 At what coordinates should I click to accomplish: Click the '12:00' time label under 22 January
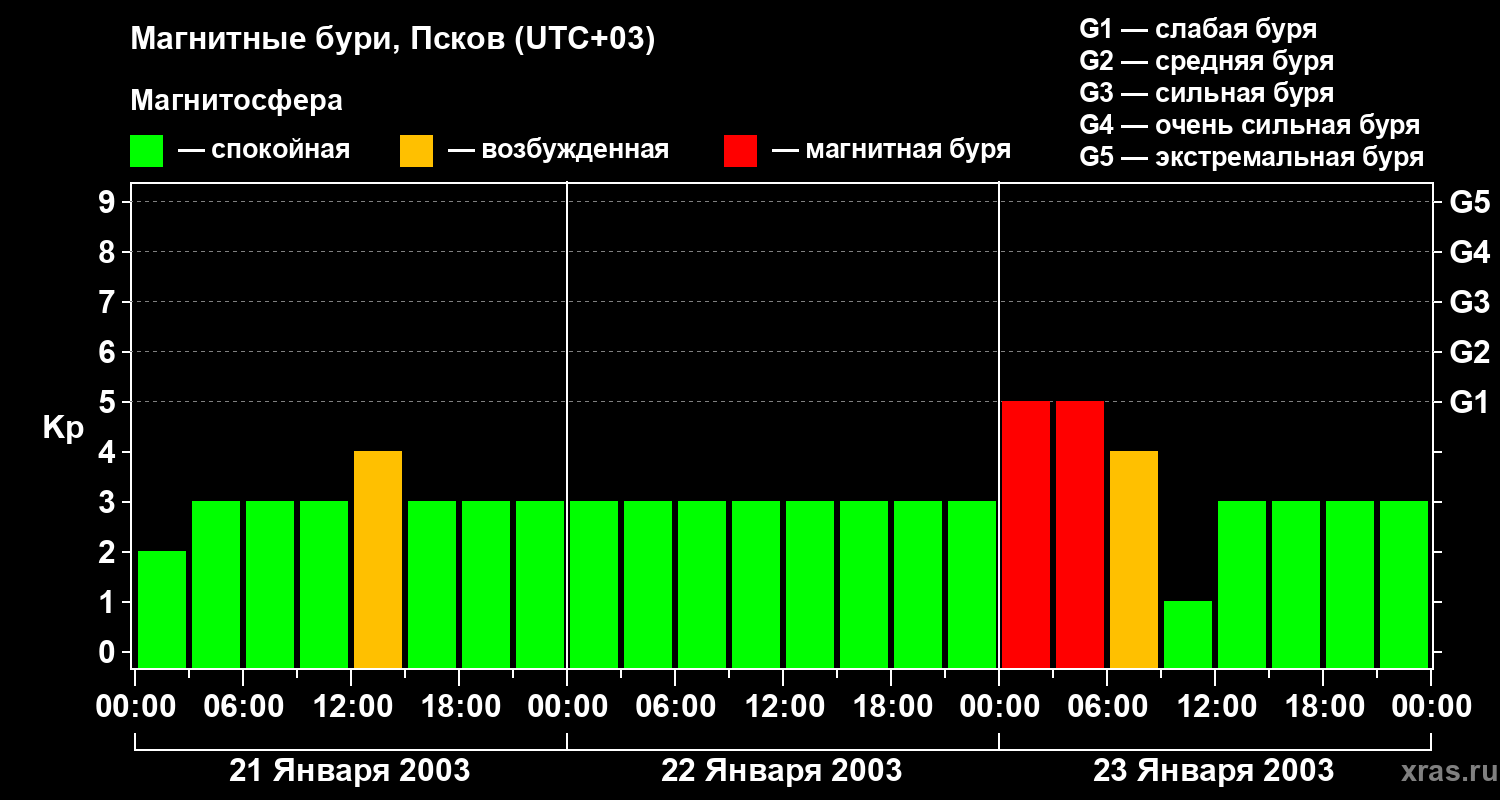tap(783, 707)
